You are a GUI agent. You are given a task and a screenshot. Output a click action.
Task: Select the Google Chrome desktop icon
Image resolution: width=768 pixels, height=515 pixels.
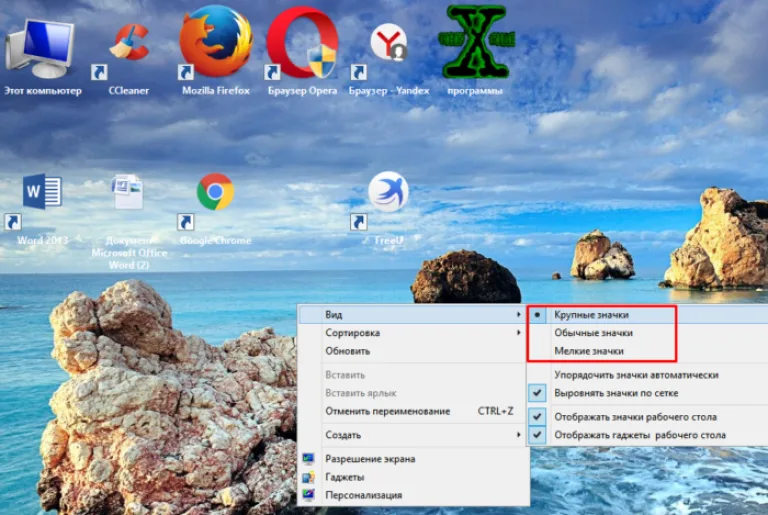pos(216,208)
